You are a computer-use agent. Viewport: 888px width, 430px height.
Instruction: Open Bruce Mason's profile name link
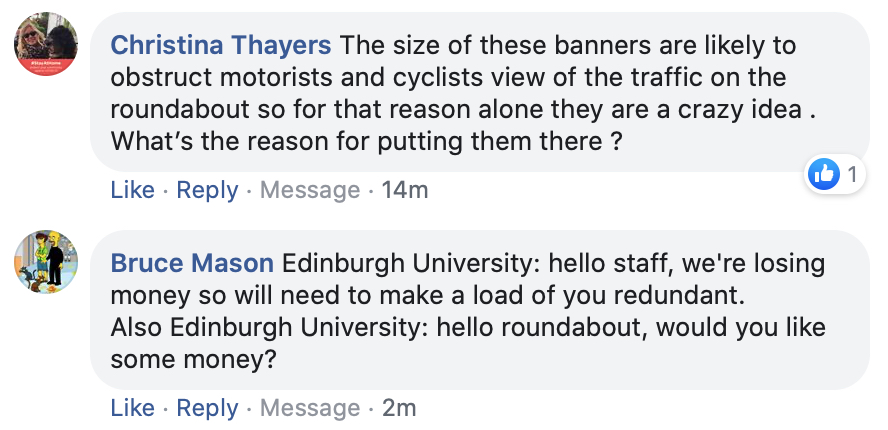192,263
